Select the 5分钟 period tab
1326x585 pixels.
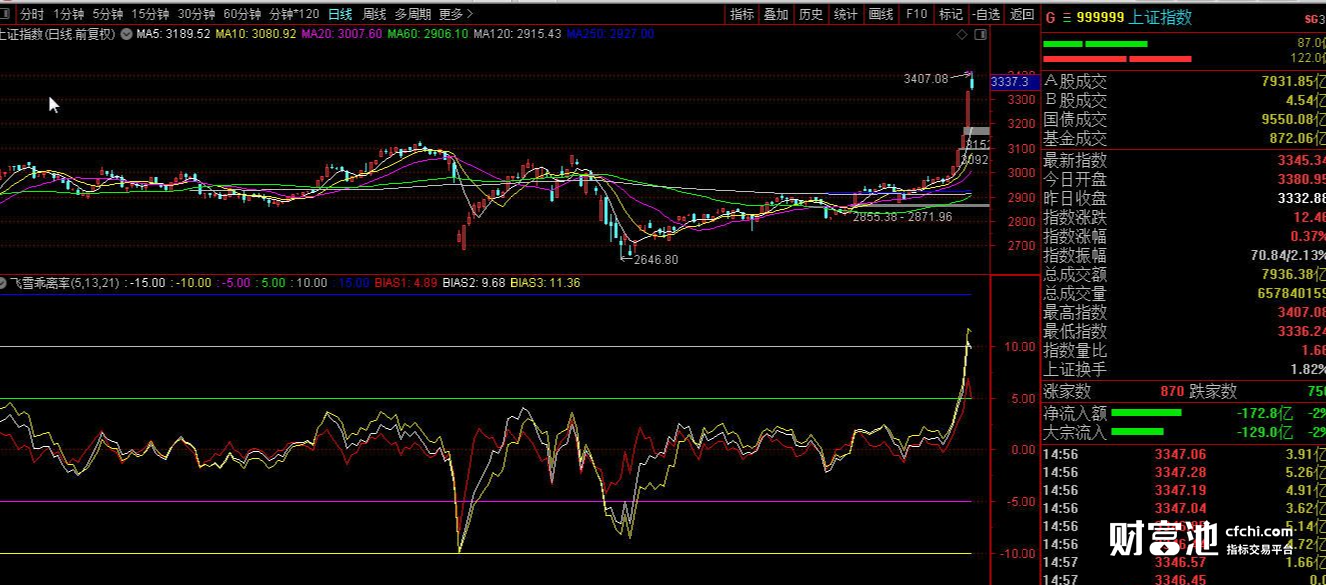click(x=108, y=14)
